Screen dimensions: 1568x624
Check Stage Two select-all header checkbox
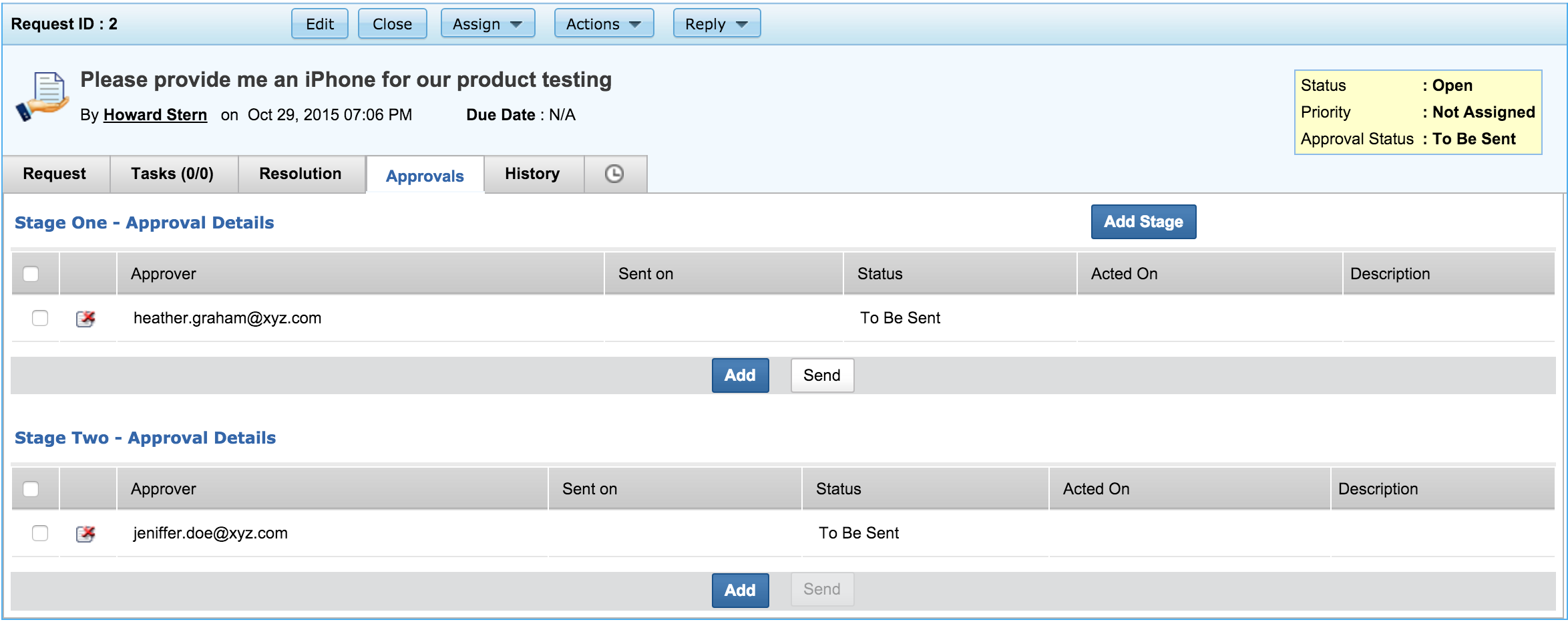(x=31, y=489)
